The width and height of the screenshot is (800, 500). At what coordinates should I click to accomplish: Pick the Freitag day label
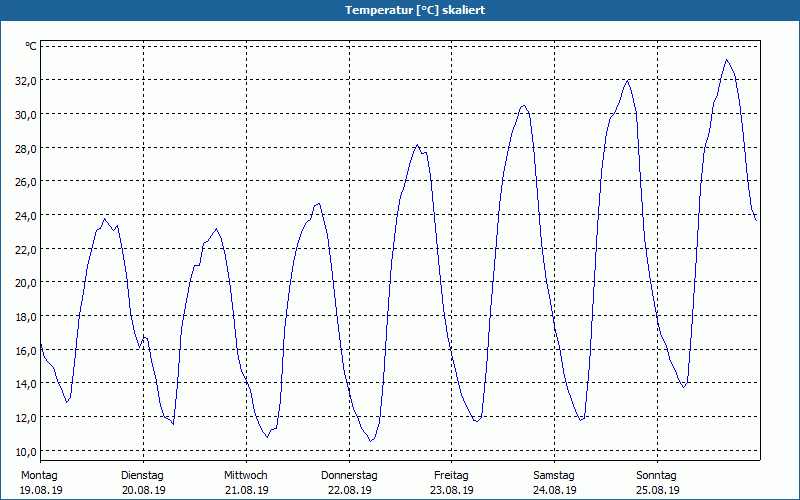[451, 475]
